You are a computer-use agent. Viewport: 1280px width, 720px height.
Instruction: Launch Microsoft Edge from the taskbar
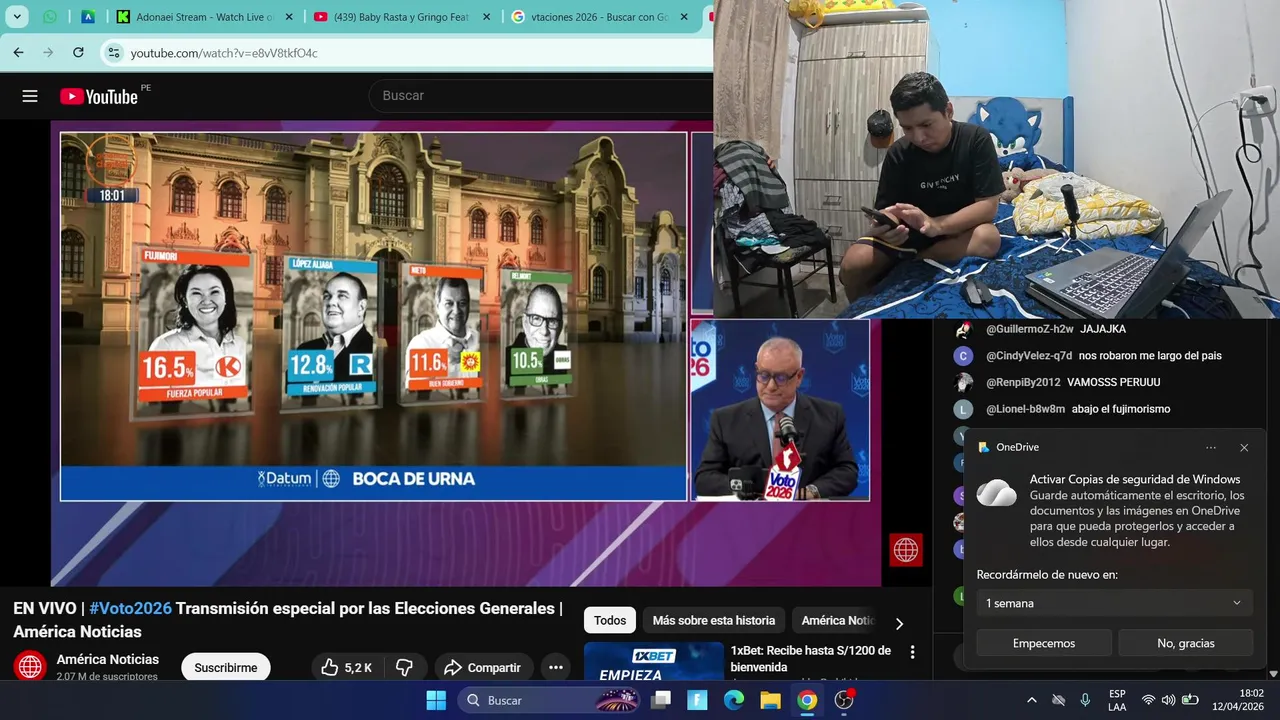(734, 700)
